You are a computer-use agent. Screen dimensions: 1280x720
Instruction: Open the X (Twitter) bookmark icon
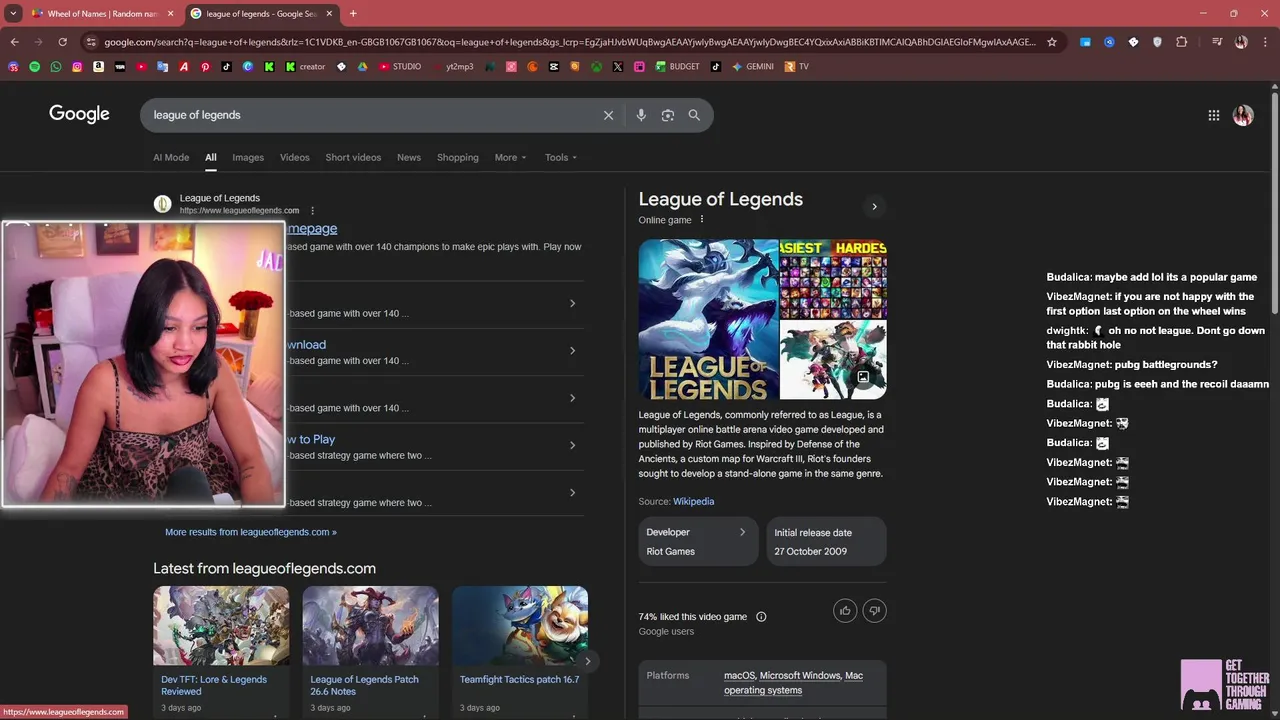(617, 67)
